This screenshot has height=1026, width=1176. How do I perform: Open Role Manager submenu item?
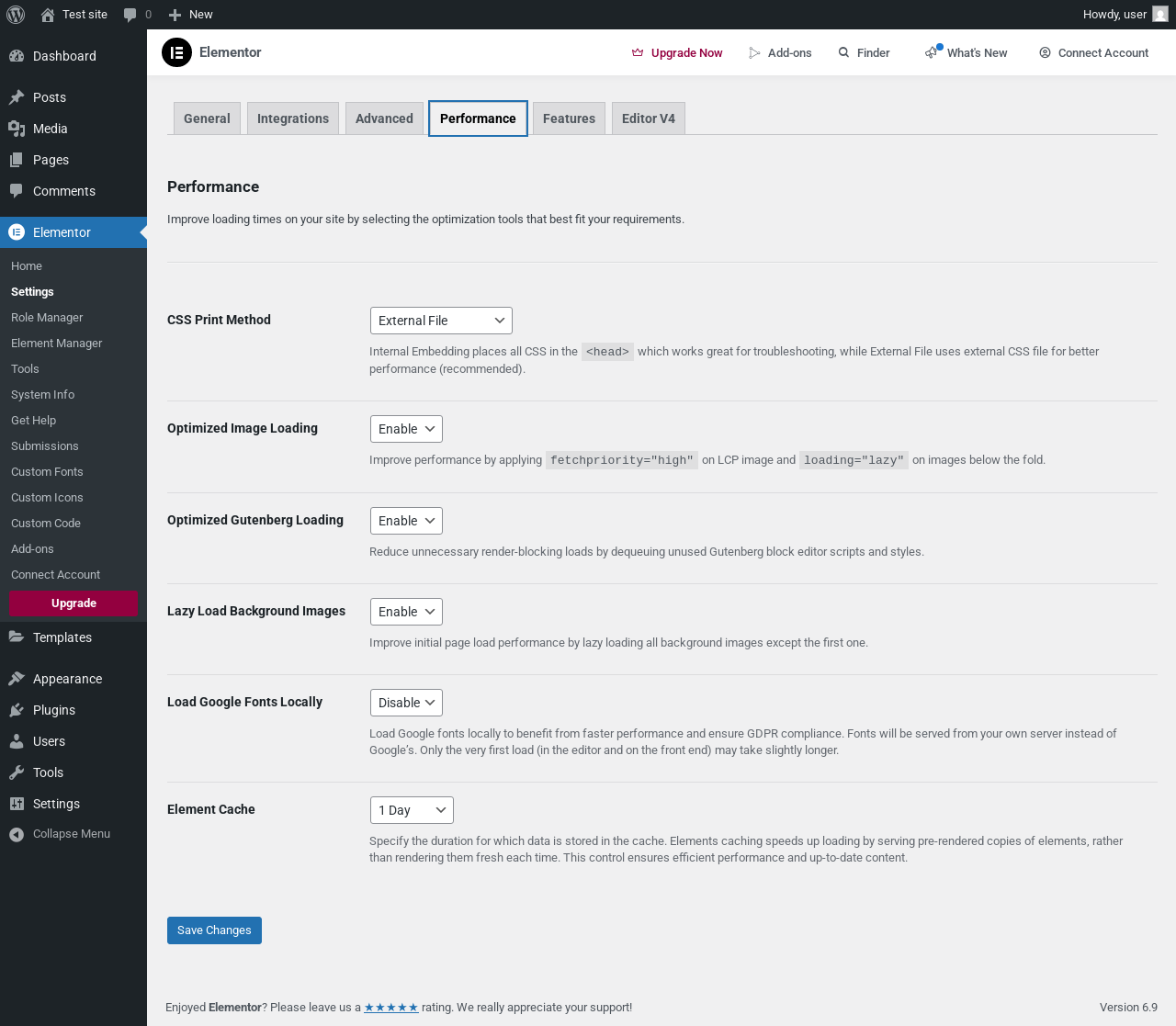point(73,318)
